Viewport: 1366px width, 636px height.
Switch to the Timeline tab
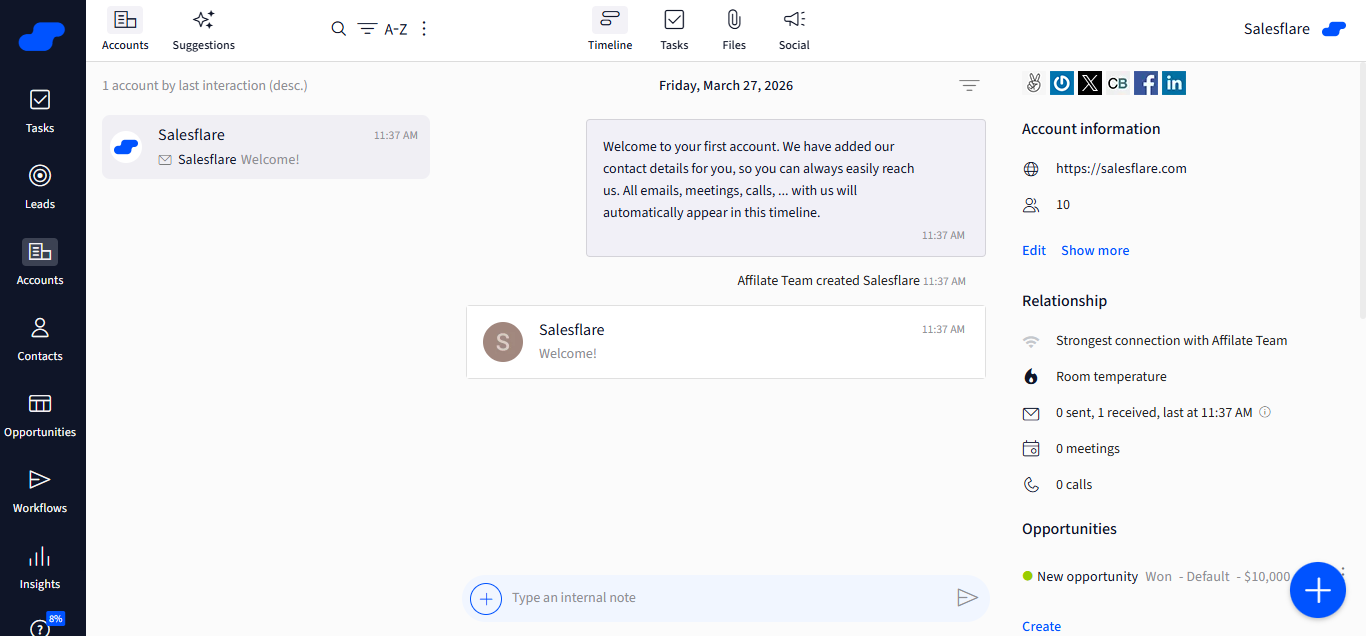[610, 29]
